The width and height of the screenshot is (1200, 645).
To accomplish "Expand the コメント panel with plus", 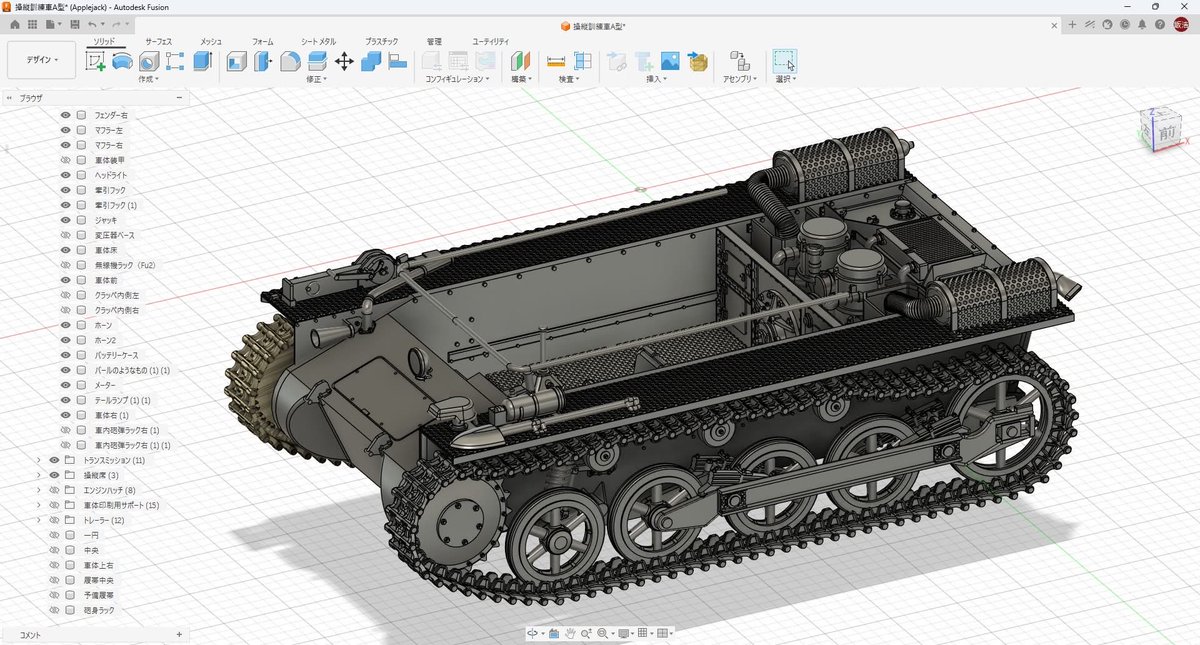I will pos(179,634).
